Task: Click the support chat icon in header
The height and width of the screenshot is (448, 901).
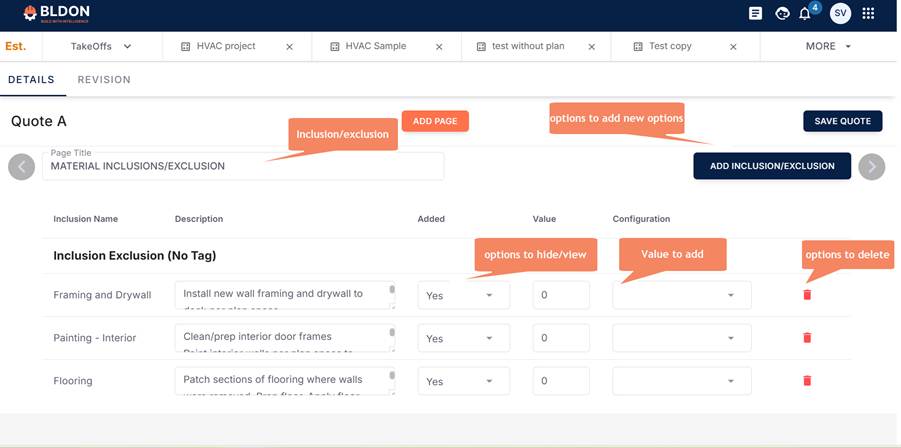Action: (782, 14)
